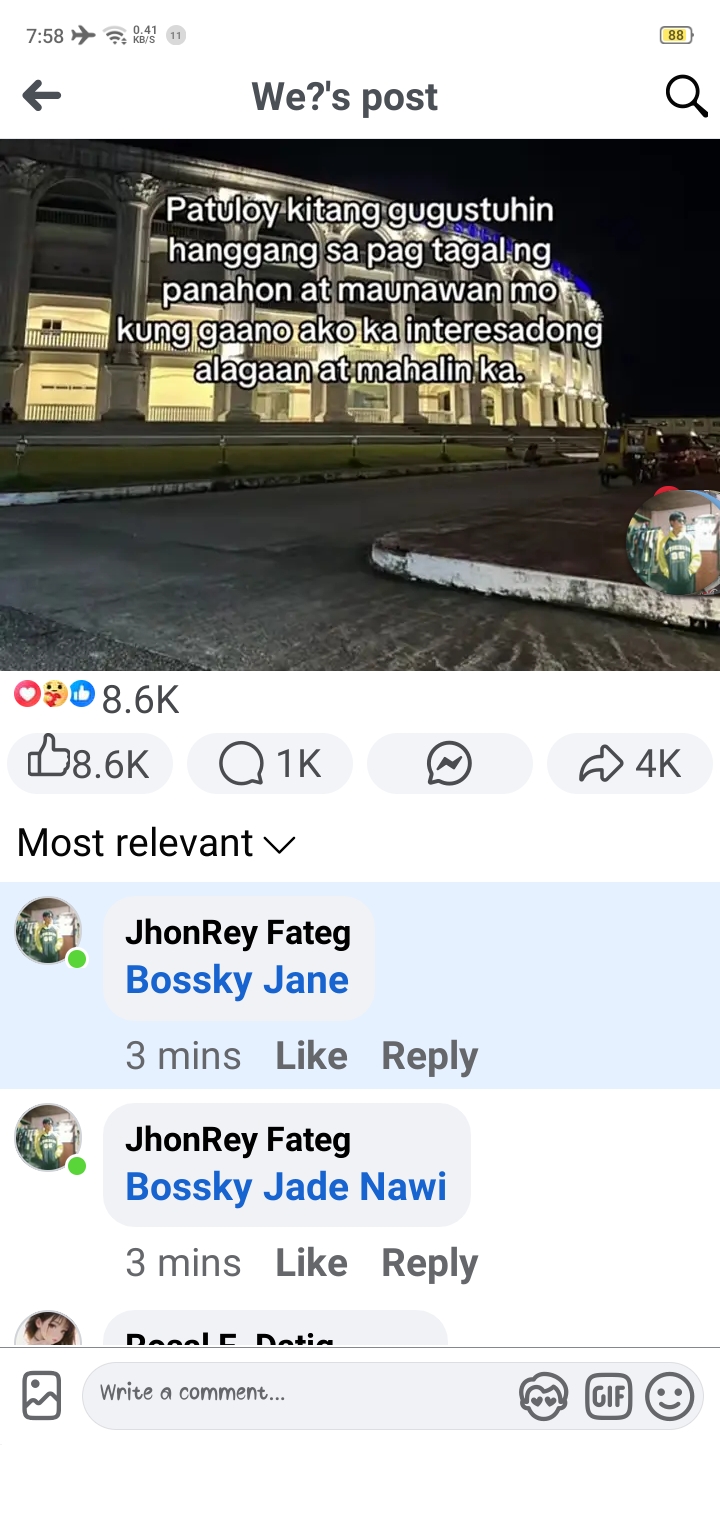Open the tagged Bossky Jane profile link
This screenshot has height=1520, width=720.
tap(237, 980)
